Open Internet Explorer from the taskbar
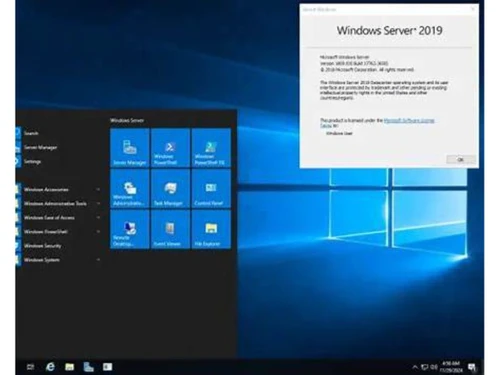 (50, 367)
